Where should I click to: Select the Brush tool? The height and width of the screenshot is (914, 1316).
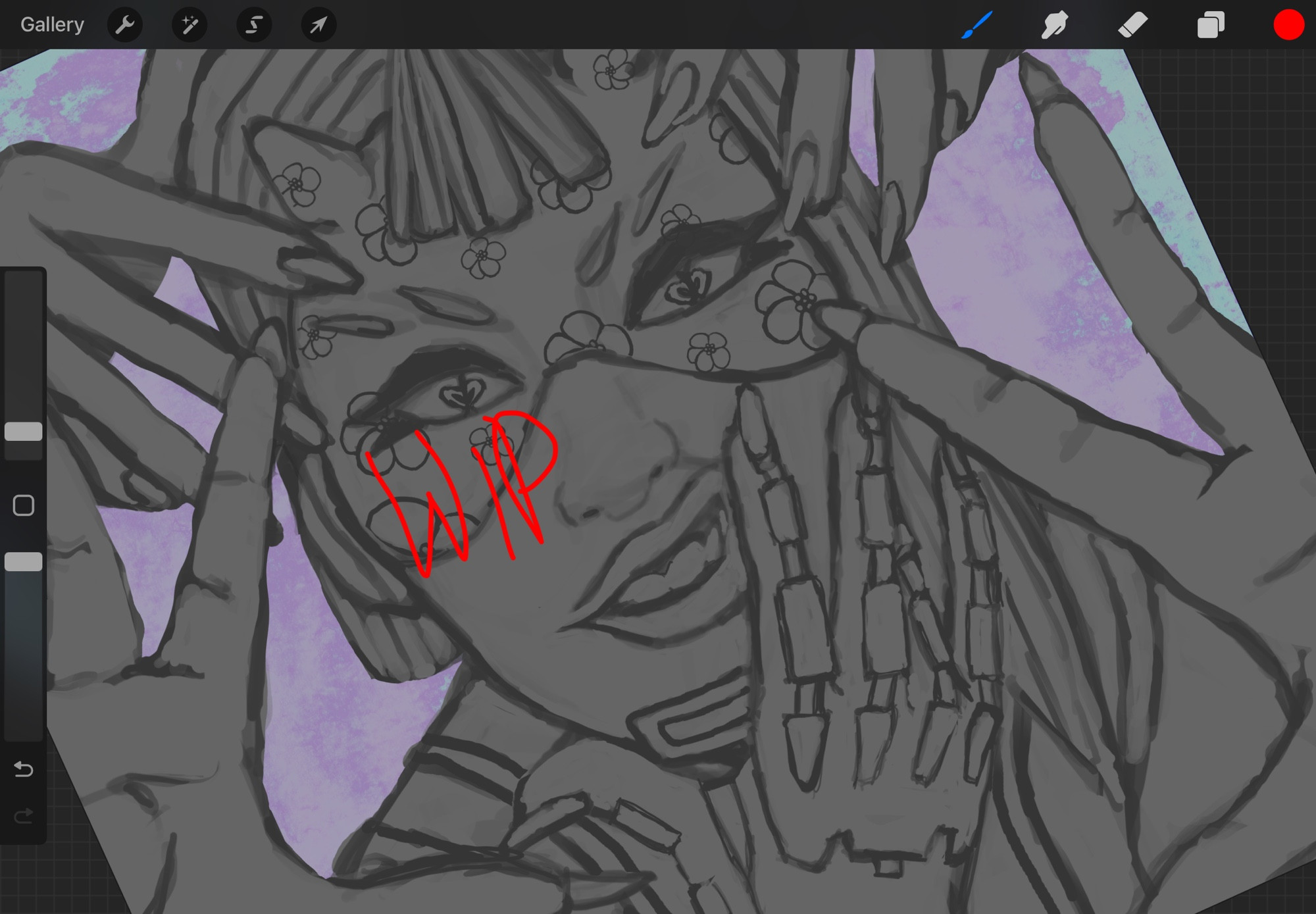(977, 25)
